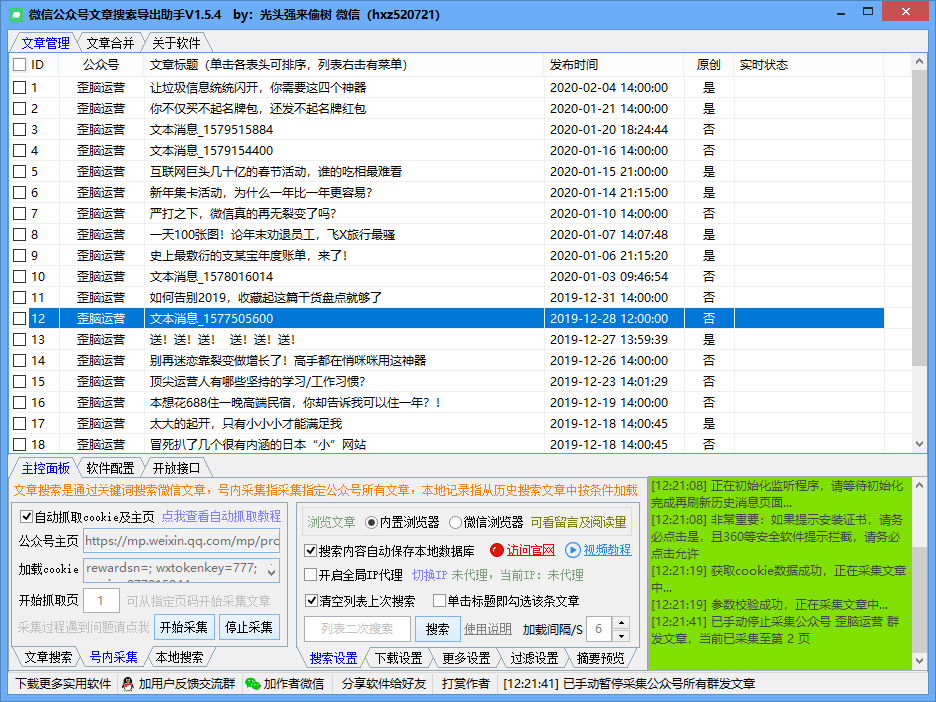Toggle 清空列表上次搜索 checkbox
Image resolution: width=936 pixels, height=702 pixels.
(310, 600)
